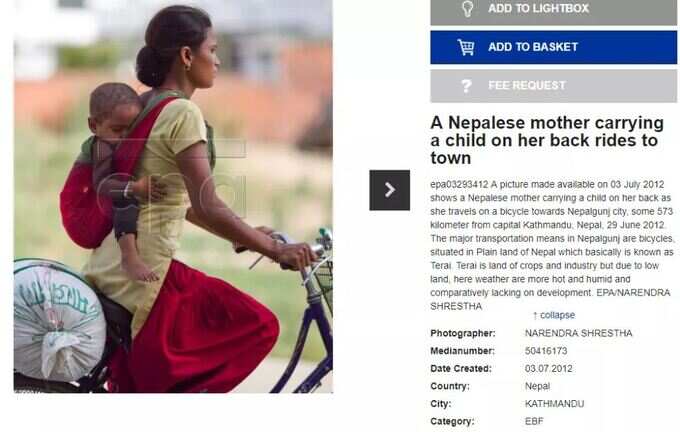The height and width of the screenshot is (432, 680).
Task: Click the Photographer field label
Action: (x=463, y=333)
